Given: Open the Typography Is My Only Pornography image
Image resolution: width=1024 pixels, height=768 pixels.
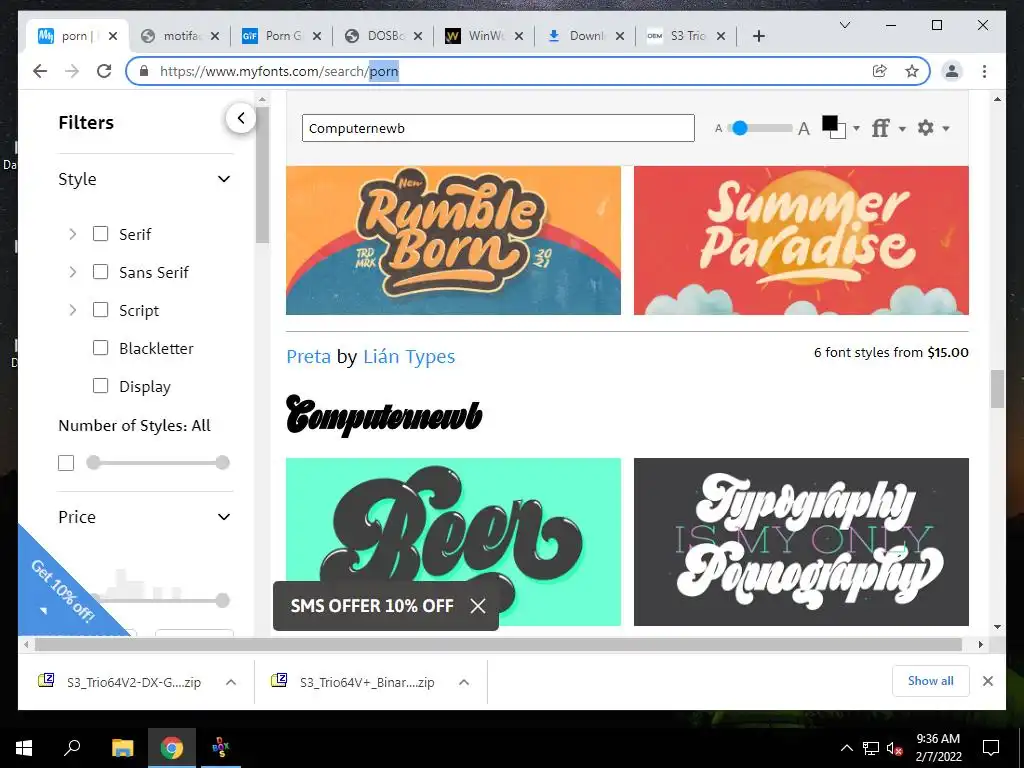Looking at the screenshot, I should pos(801,541).
